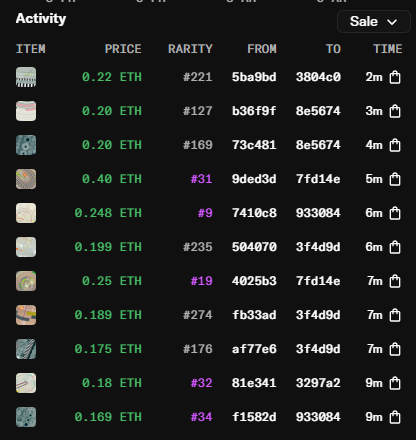416x440 pixels.
Task: Click the 0.175 ETH price
Action: point(108,349)
